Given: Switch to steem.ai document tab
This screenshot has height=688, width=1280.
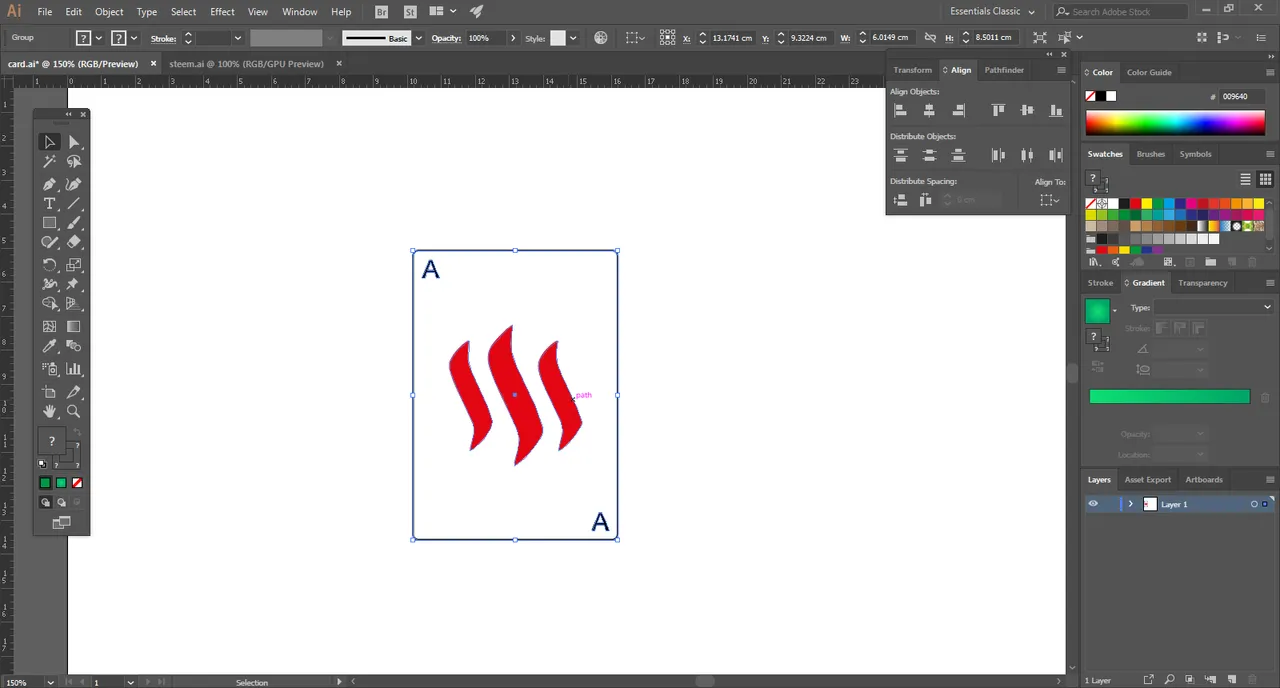Looking at the screenshot, I should (246, 63).
